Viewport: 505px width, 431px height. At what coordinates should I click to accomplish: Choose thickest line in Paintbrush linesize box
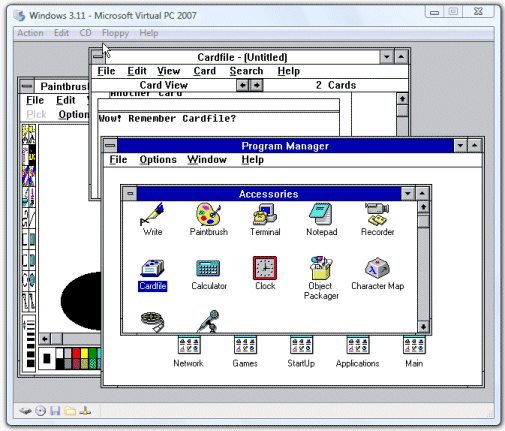tap(30, 363)
